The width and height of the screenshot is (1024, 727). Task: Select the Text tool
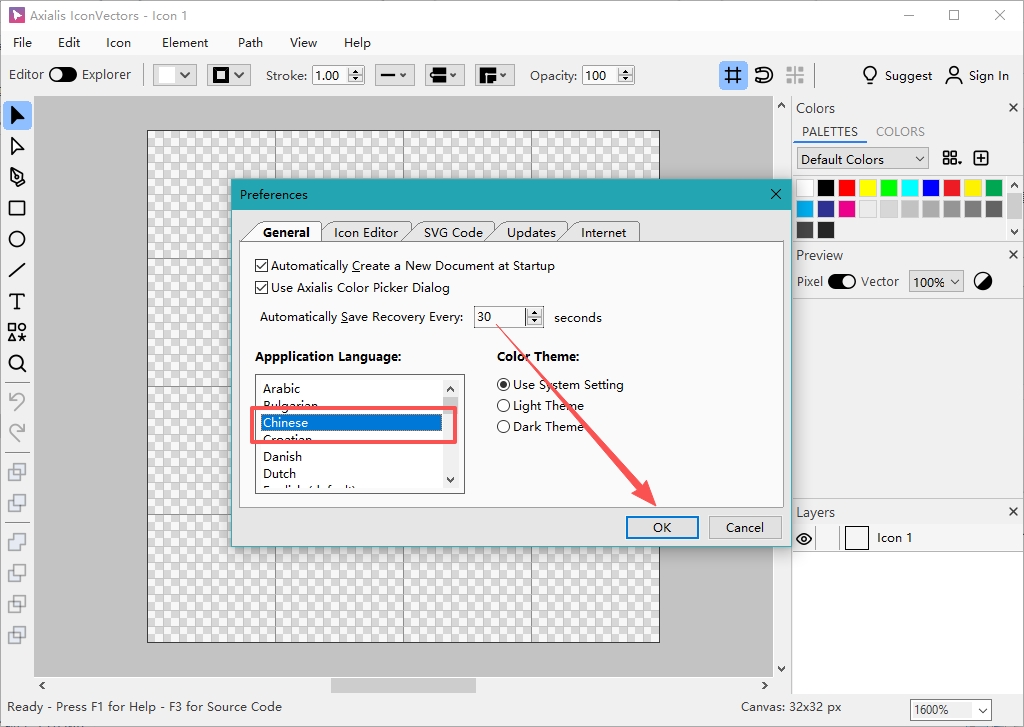point(17,301)
